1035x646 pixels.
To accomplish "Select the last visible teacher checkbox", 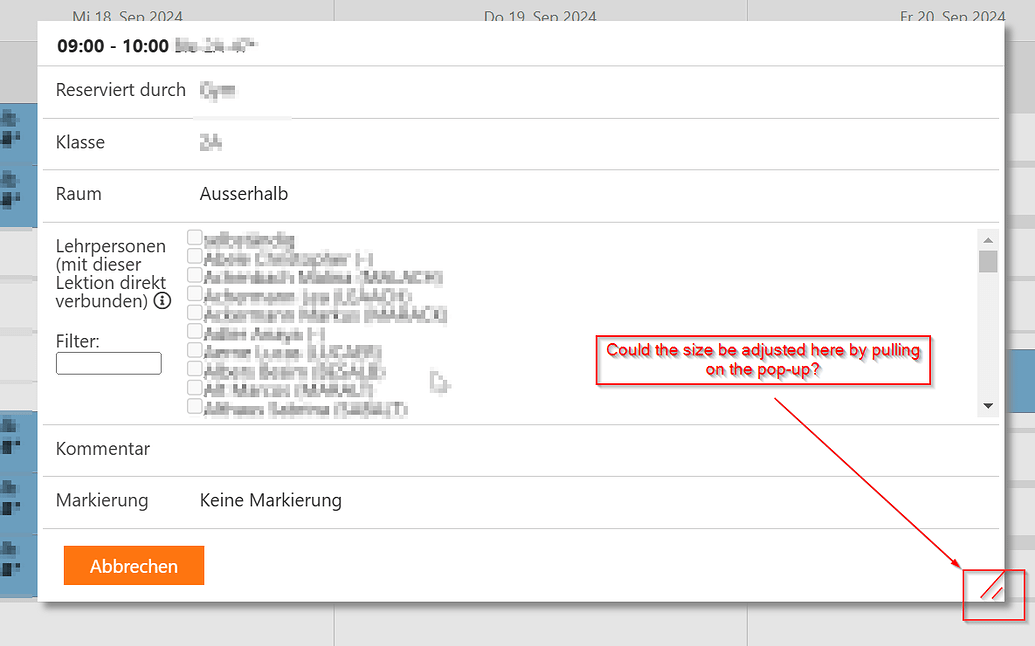I will [x=195, y=407].
